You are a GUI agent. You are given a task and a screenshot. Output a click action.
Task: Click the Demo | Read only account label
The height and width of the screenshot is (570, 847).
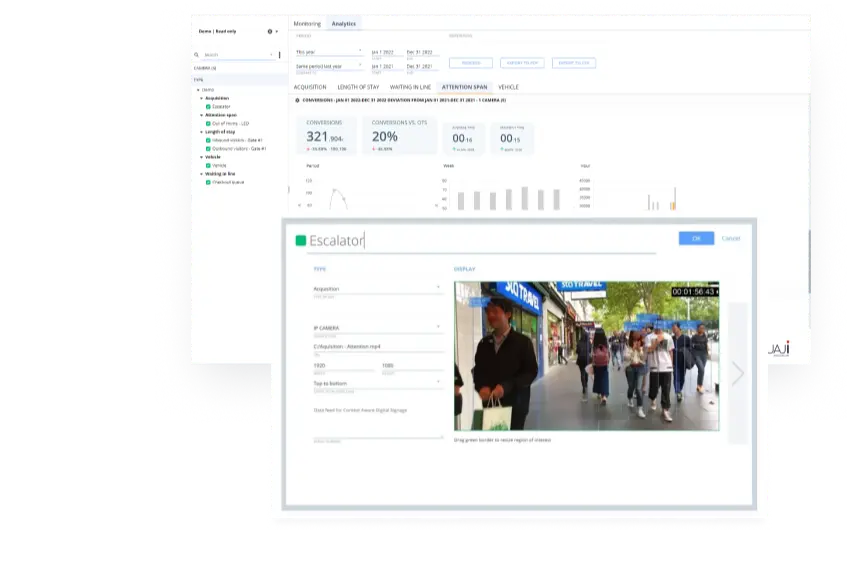pyautogui.click(x=217, y=31)
